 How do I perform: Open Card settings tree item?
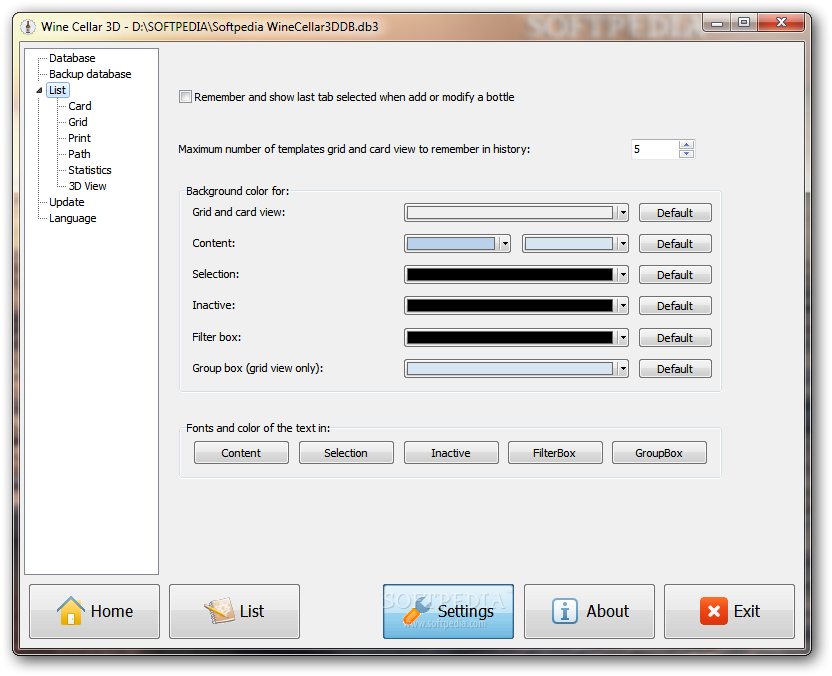pos(80,106)
